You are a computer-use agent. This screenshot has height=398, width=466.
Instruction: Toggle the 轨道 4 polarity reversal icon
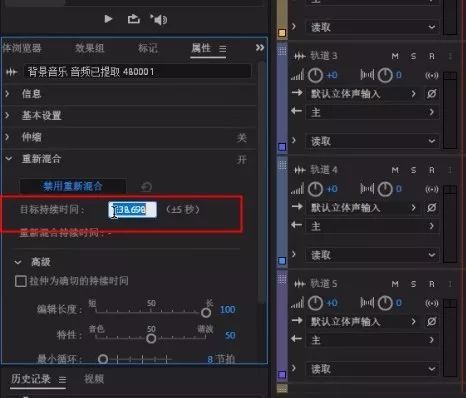coord(431,208)
